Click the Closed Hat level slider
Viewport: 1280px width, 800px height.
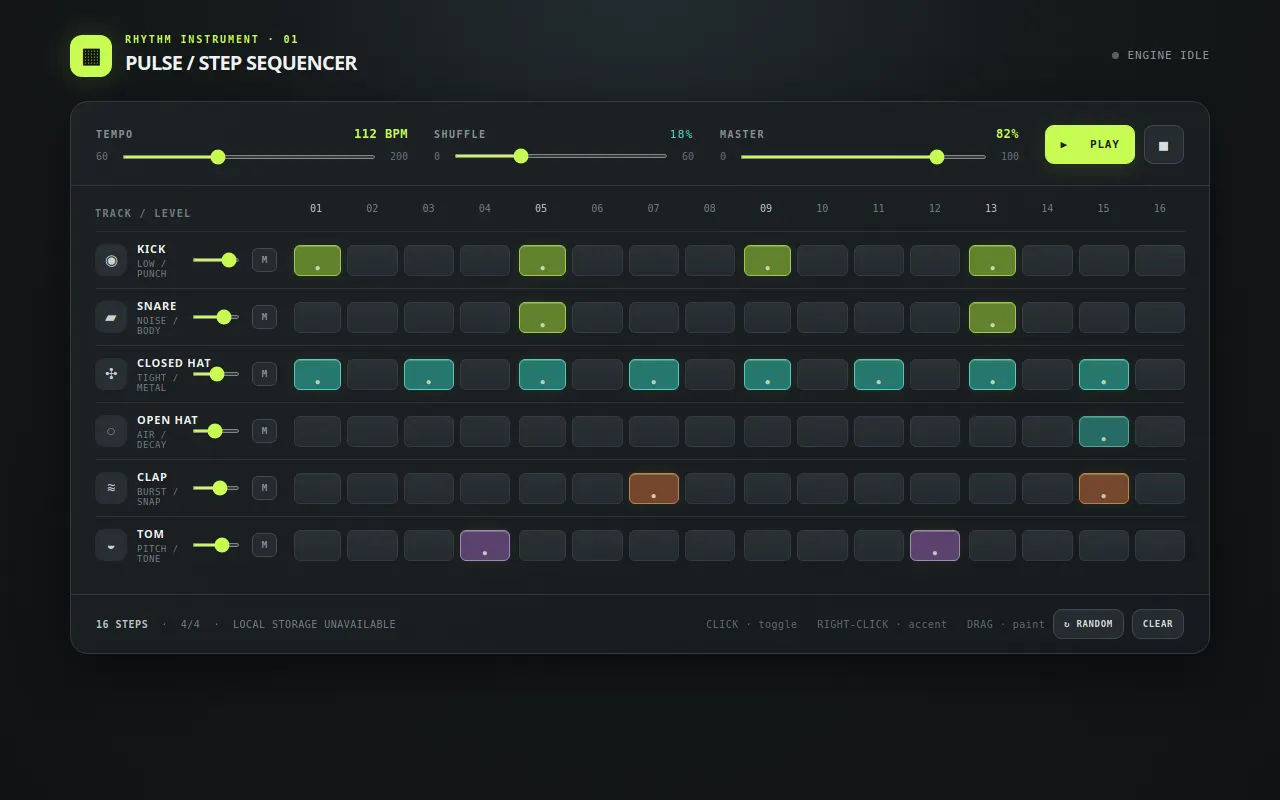(216, 374)
